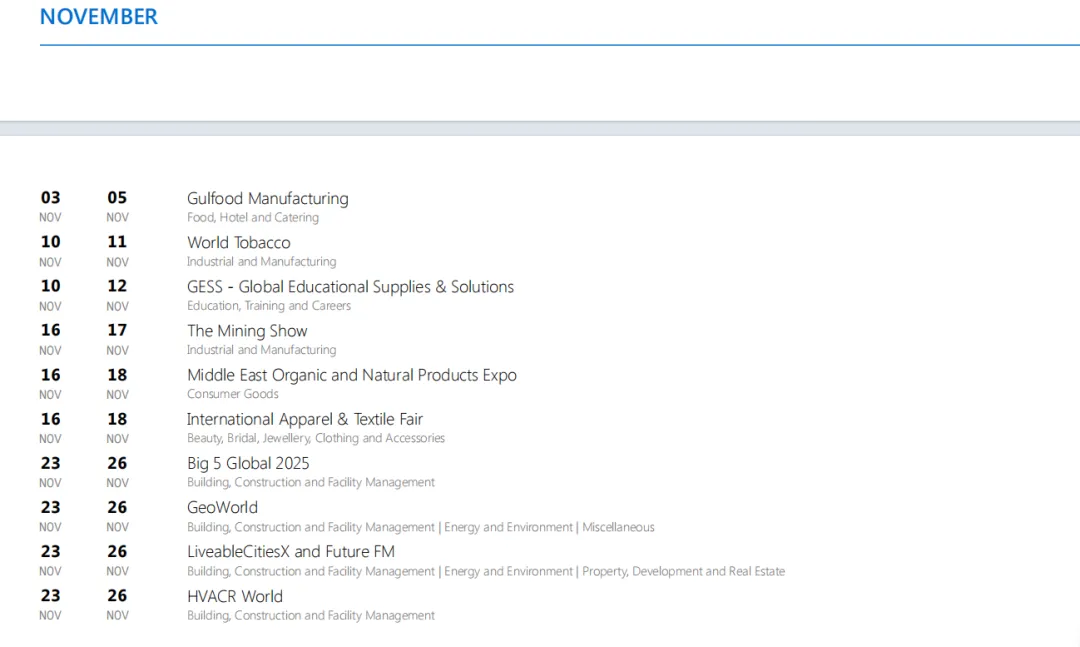Click end date 11 of World Tobacco
Image resolution: width=1080 pixels, height=647 pixels.
[x=117, y=242]
